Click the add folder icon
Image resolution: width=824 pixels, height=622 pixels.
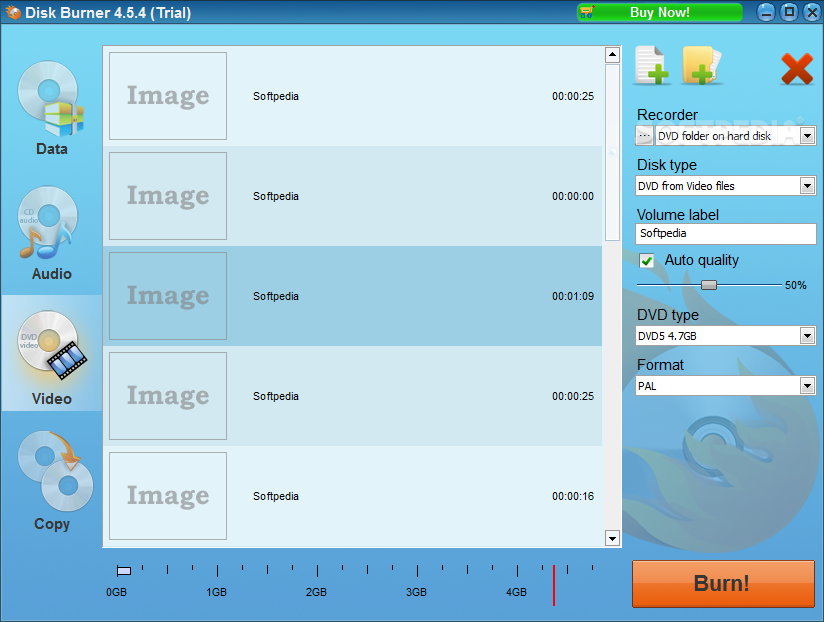point(702,66)
